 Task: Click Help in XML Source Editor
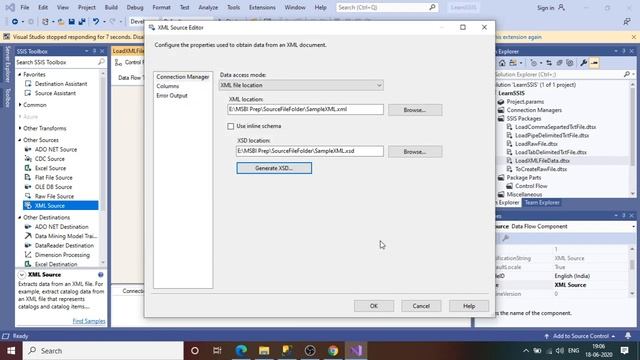469,306
